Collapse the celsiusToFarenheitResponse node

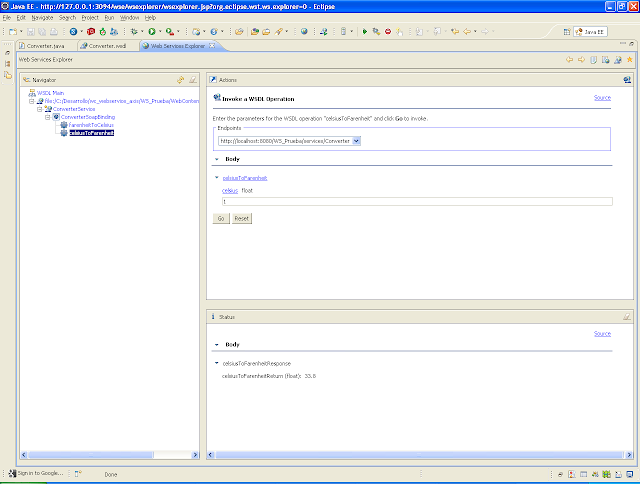pos(217,363)
